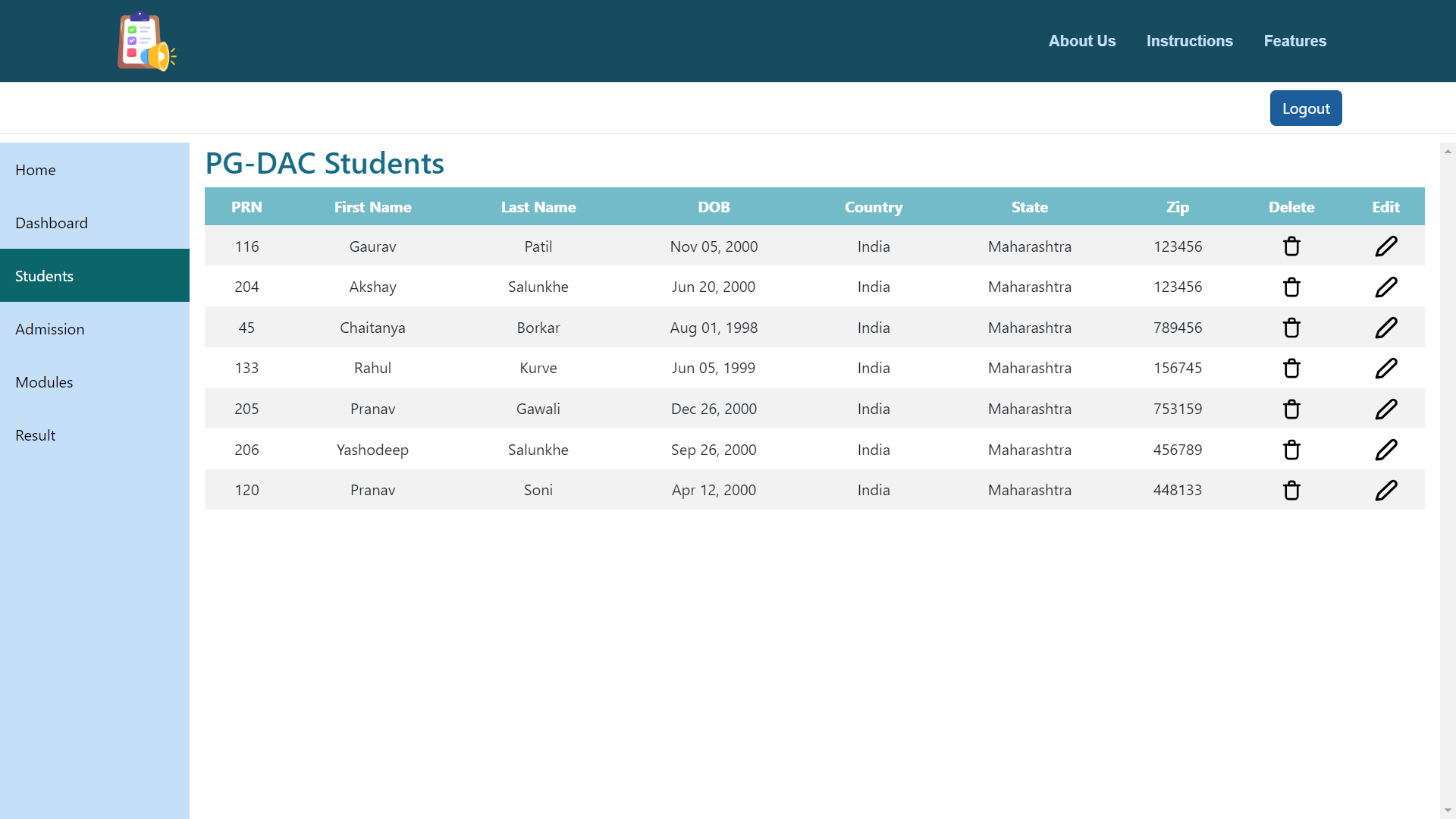View the Result sidebar page

click(x=95, y=435)
